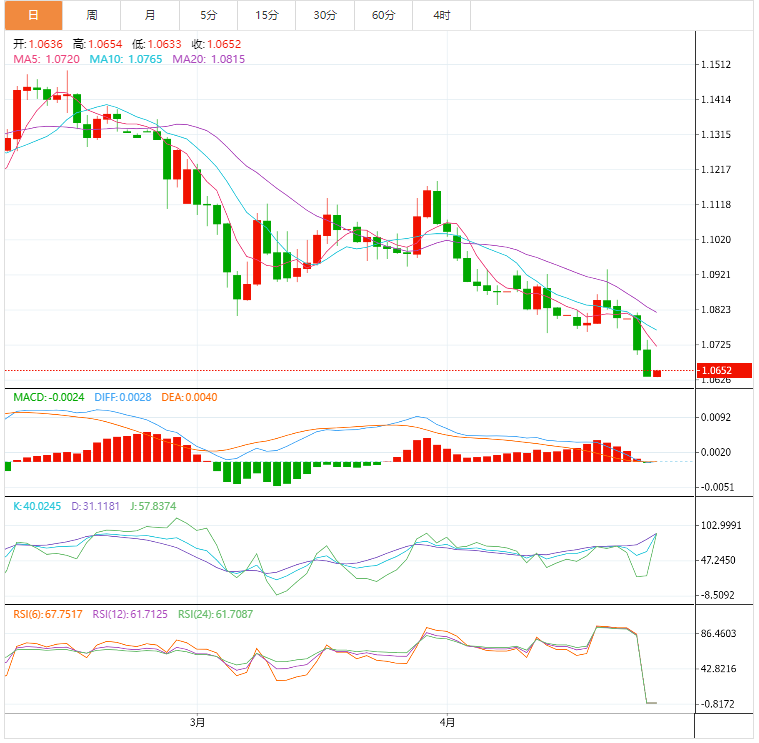The width and height of the screenshot is (759, 743).
Task: Click the 1.0921 price axis label
Action: (716, 274)
